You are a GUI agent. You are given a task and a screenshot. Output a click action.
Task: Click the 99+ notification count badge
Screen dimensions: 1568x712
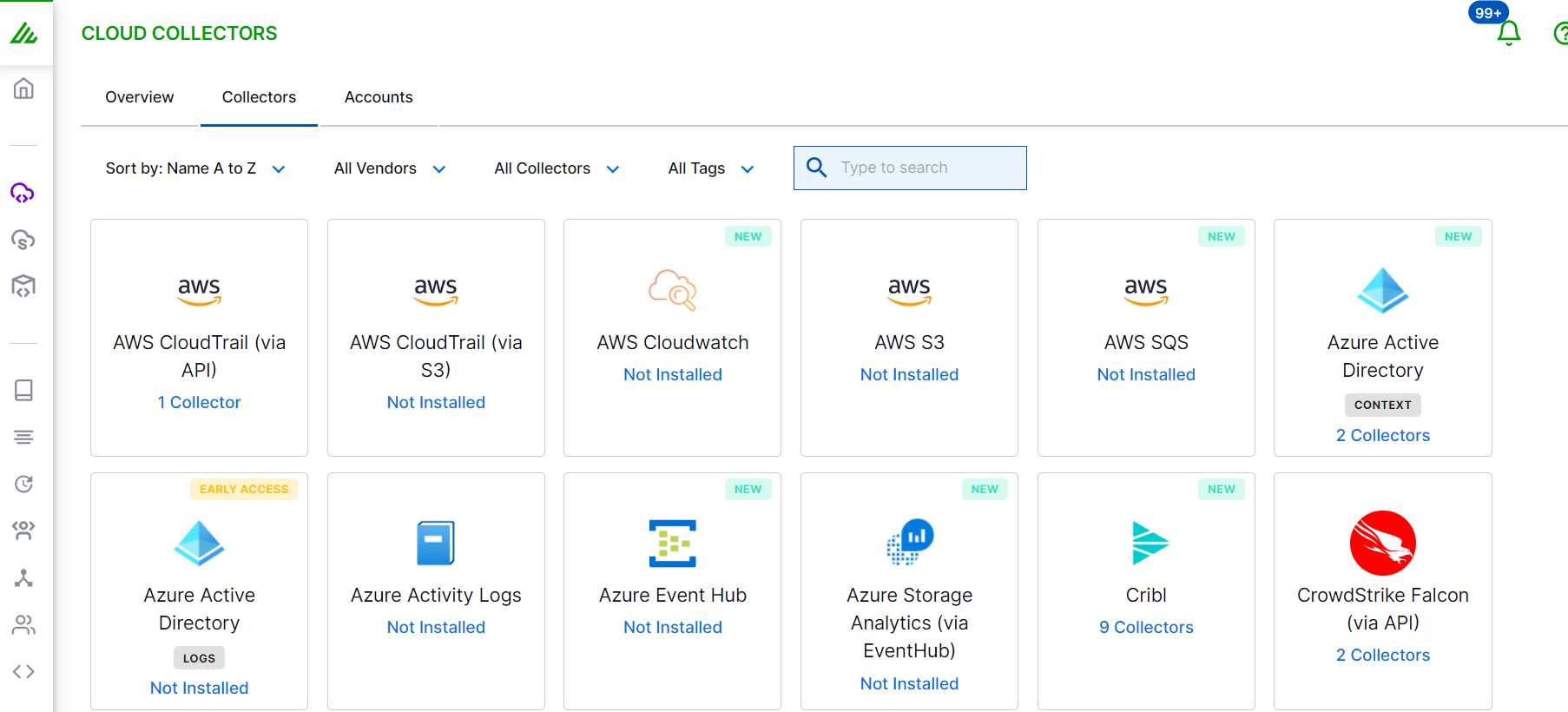(x=1488, y=13)
